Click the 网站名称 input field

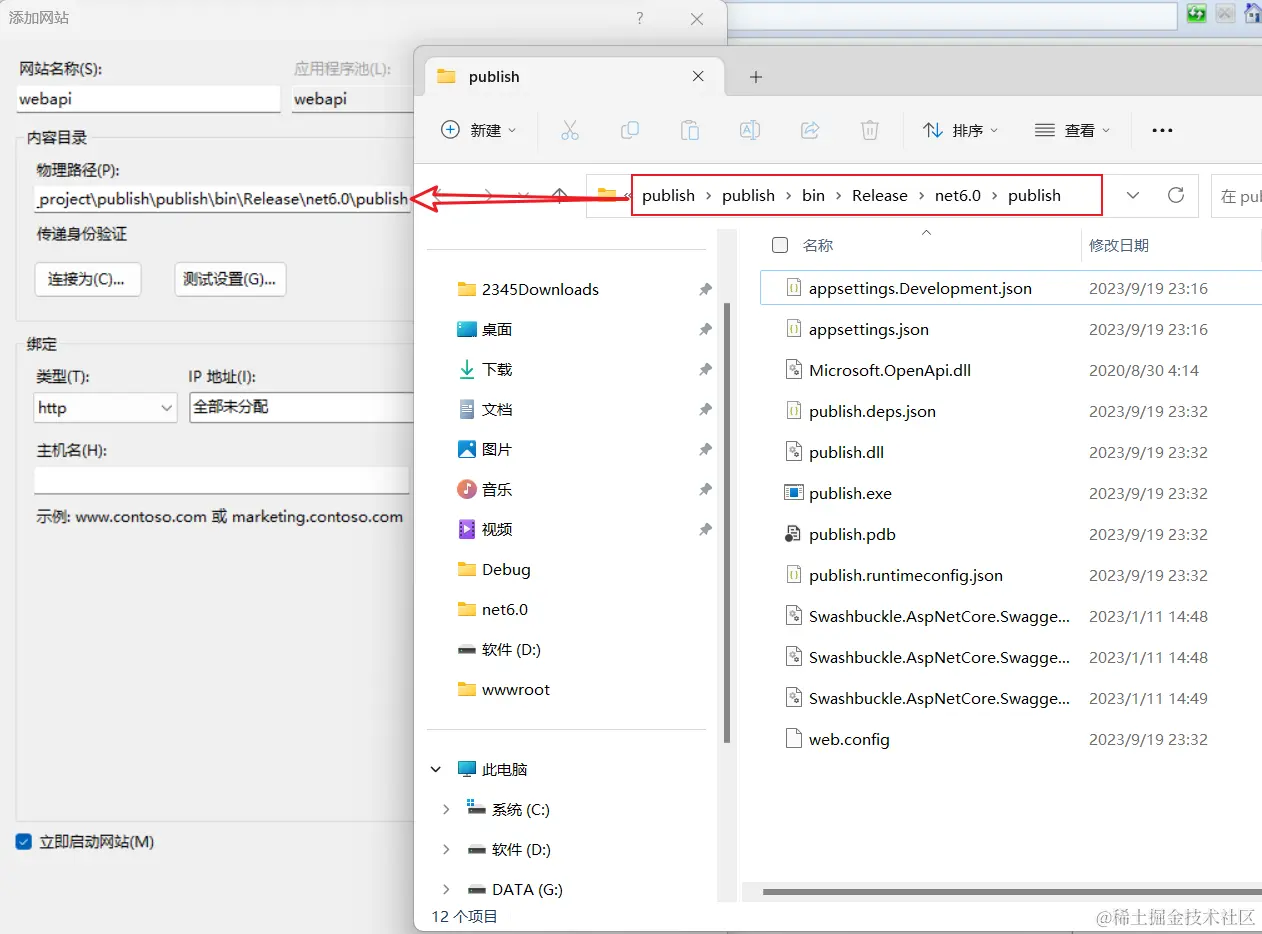point(149,99)
